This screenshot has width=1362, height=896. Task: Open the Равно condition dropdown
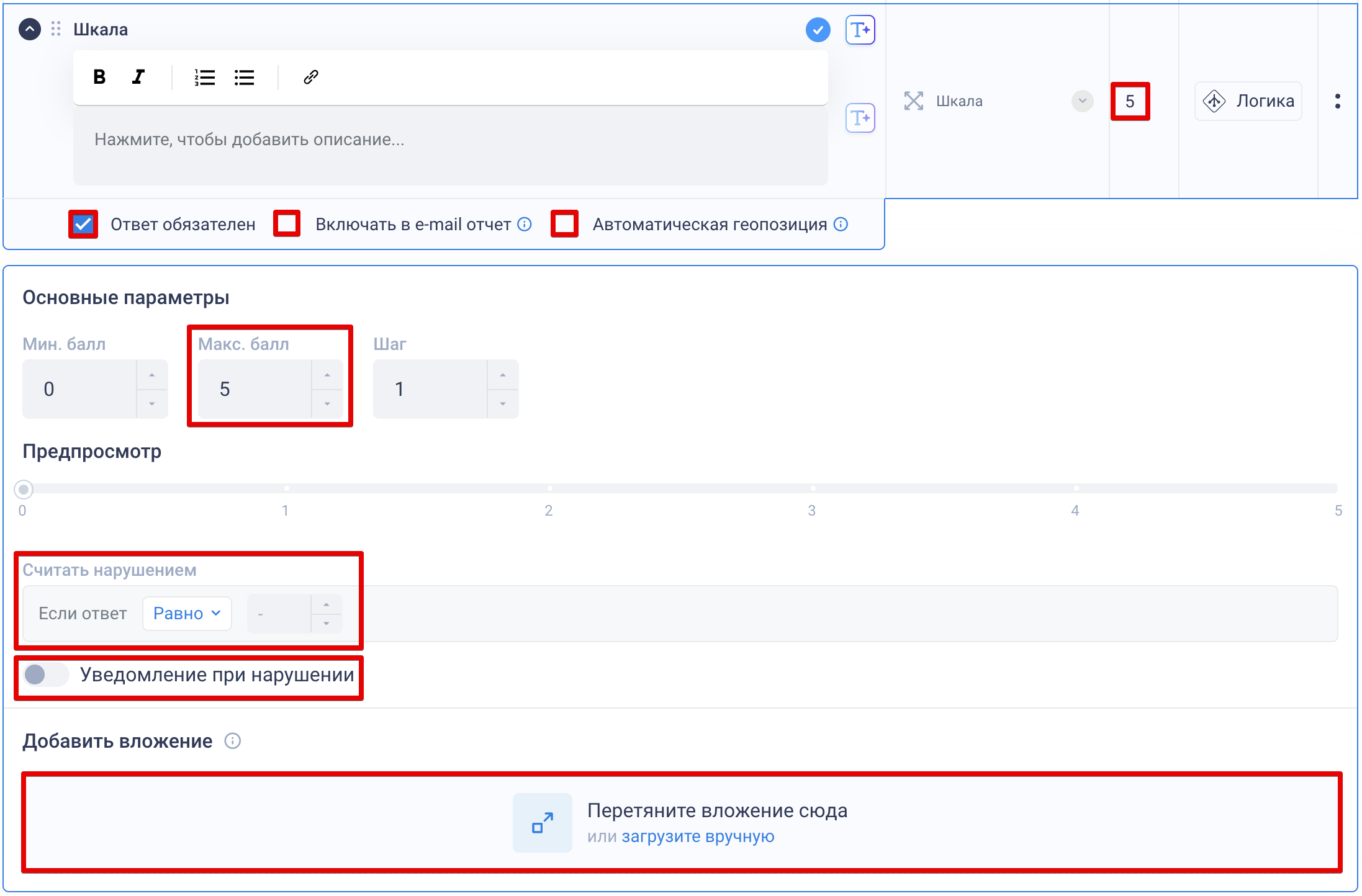187,614
